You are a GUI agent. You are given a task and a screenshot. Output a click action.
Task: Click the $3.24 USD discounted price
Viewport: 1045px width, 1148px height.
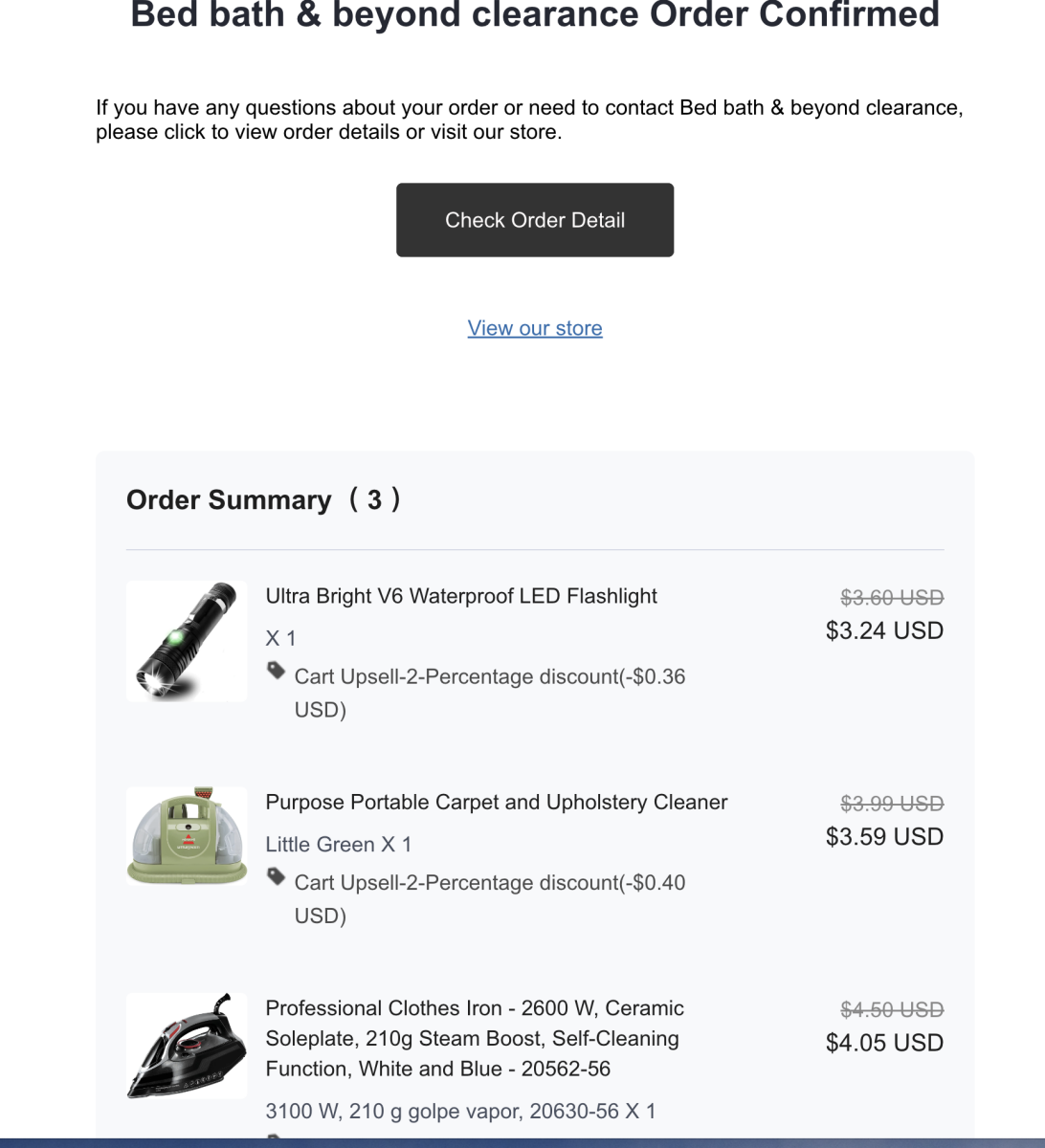click(884, 630)
